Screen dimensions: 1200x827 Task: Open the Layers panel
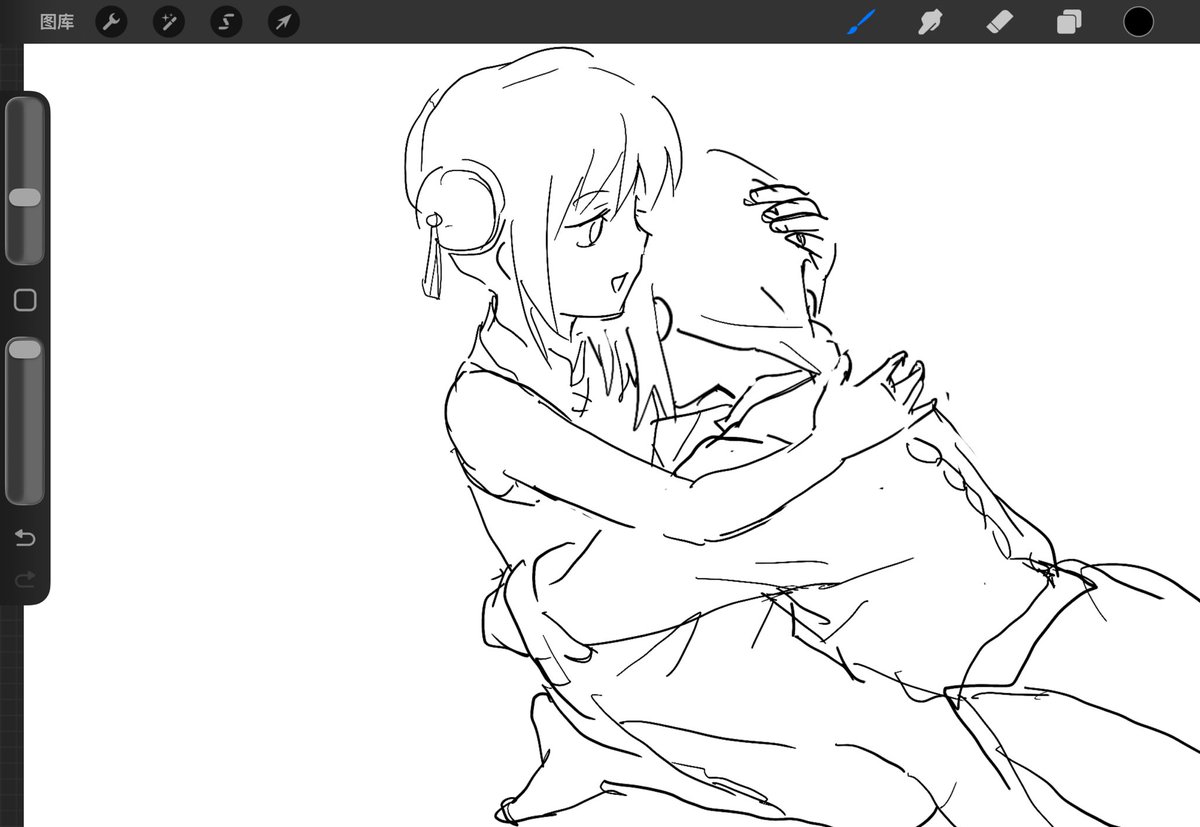click(x=1069, y=22)
